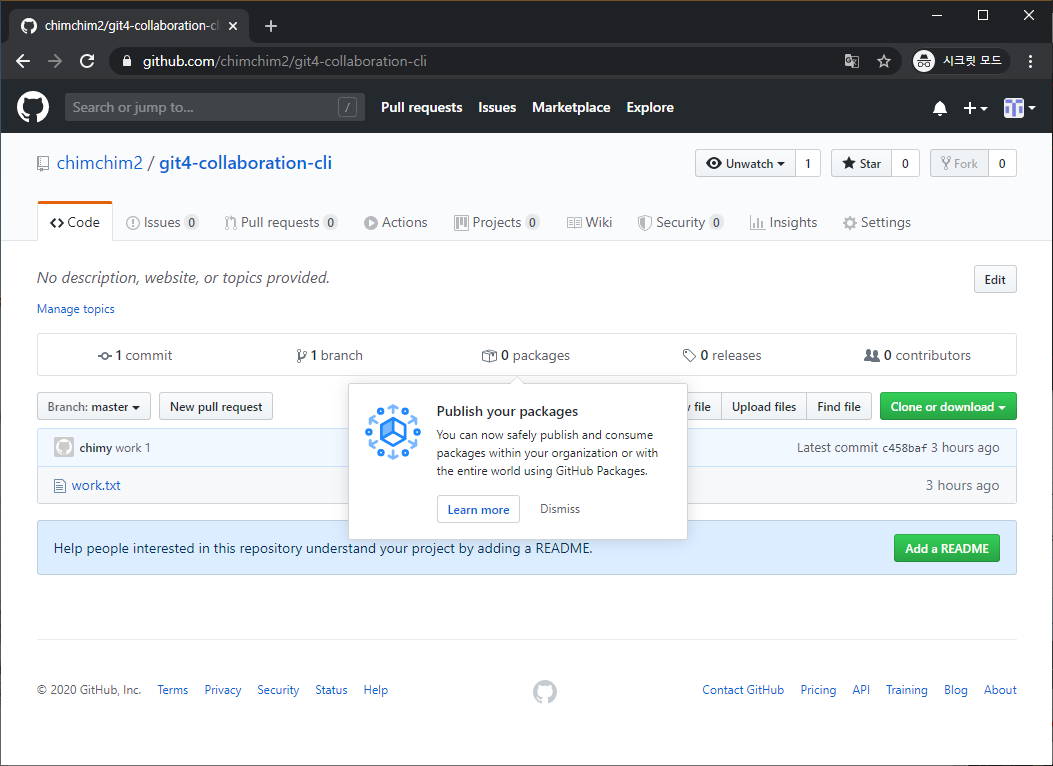The image size is (1053, 766).
Task: Click the Add a README button
Action: (947, 548)
